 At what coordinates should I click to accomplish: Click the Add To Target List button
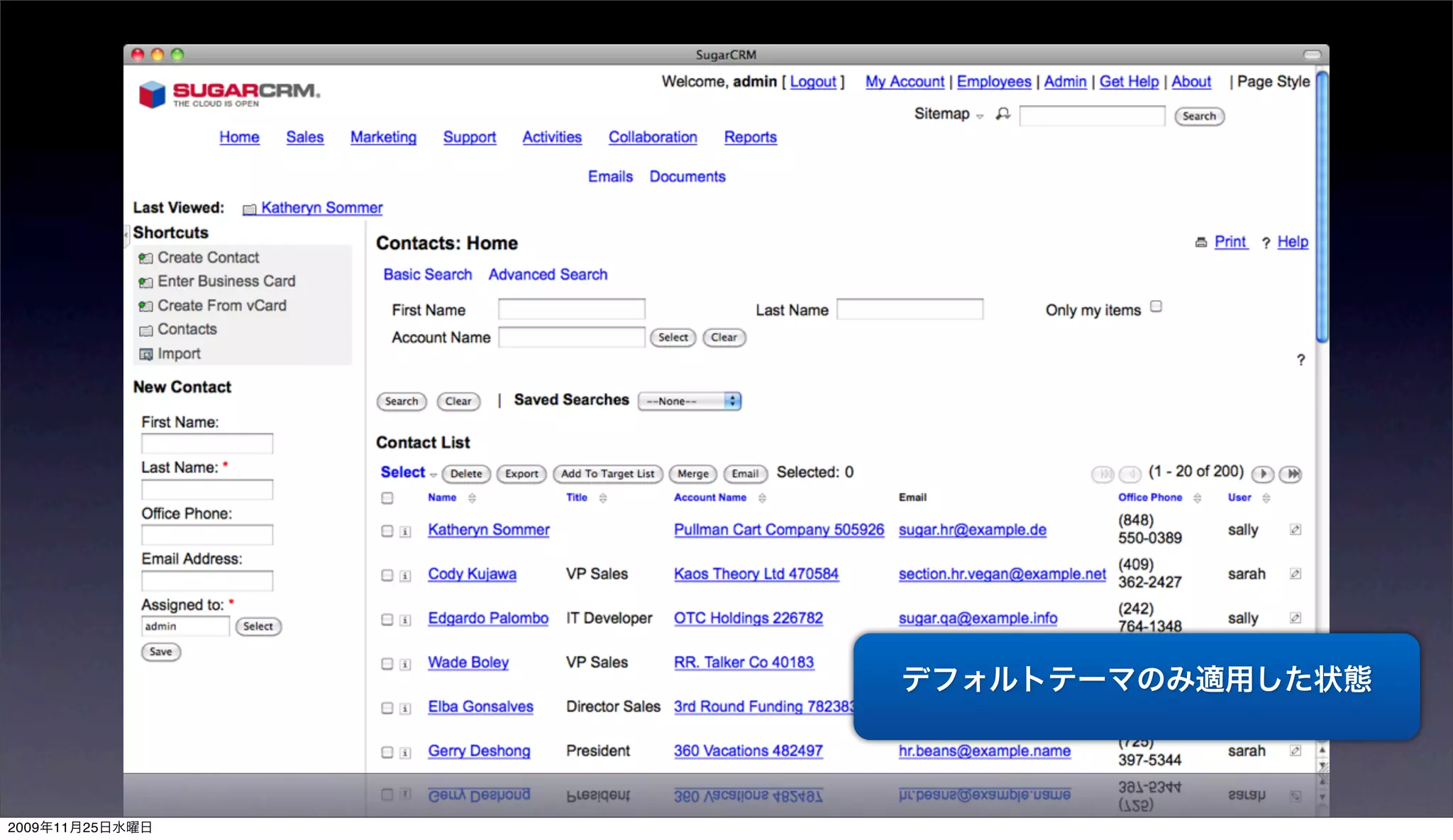point(607,474)
